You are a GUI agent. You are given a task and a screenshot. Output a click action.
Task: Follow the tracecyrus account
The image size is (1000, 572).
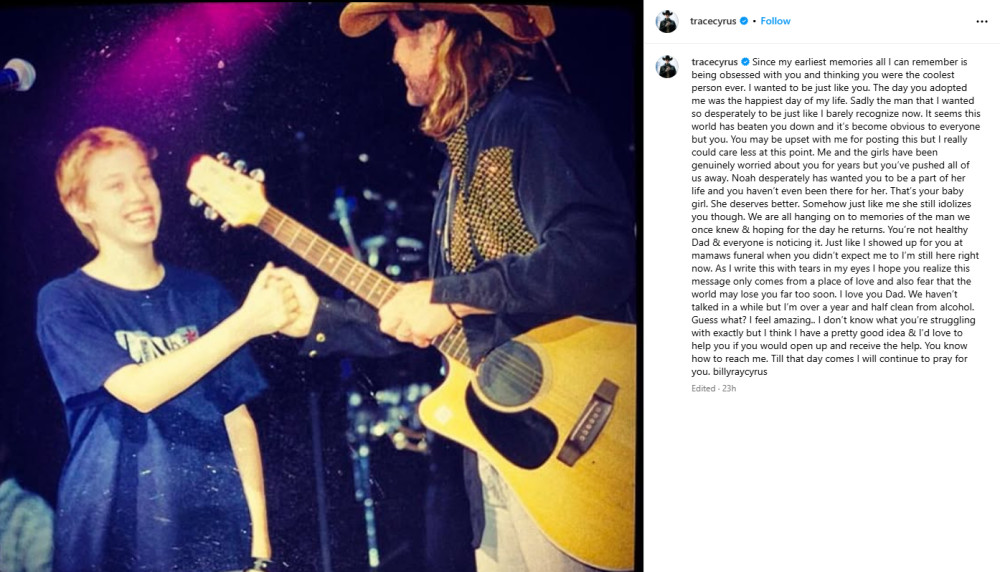[776, 21]
